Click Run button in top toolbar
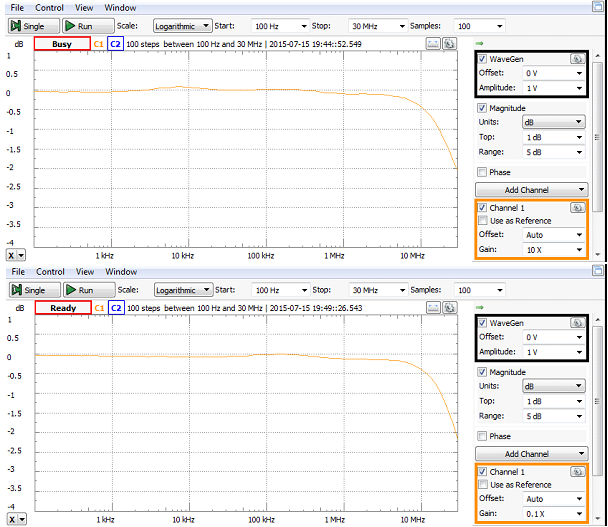 point(88,26)
